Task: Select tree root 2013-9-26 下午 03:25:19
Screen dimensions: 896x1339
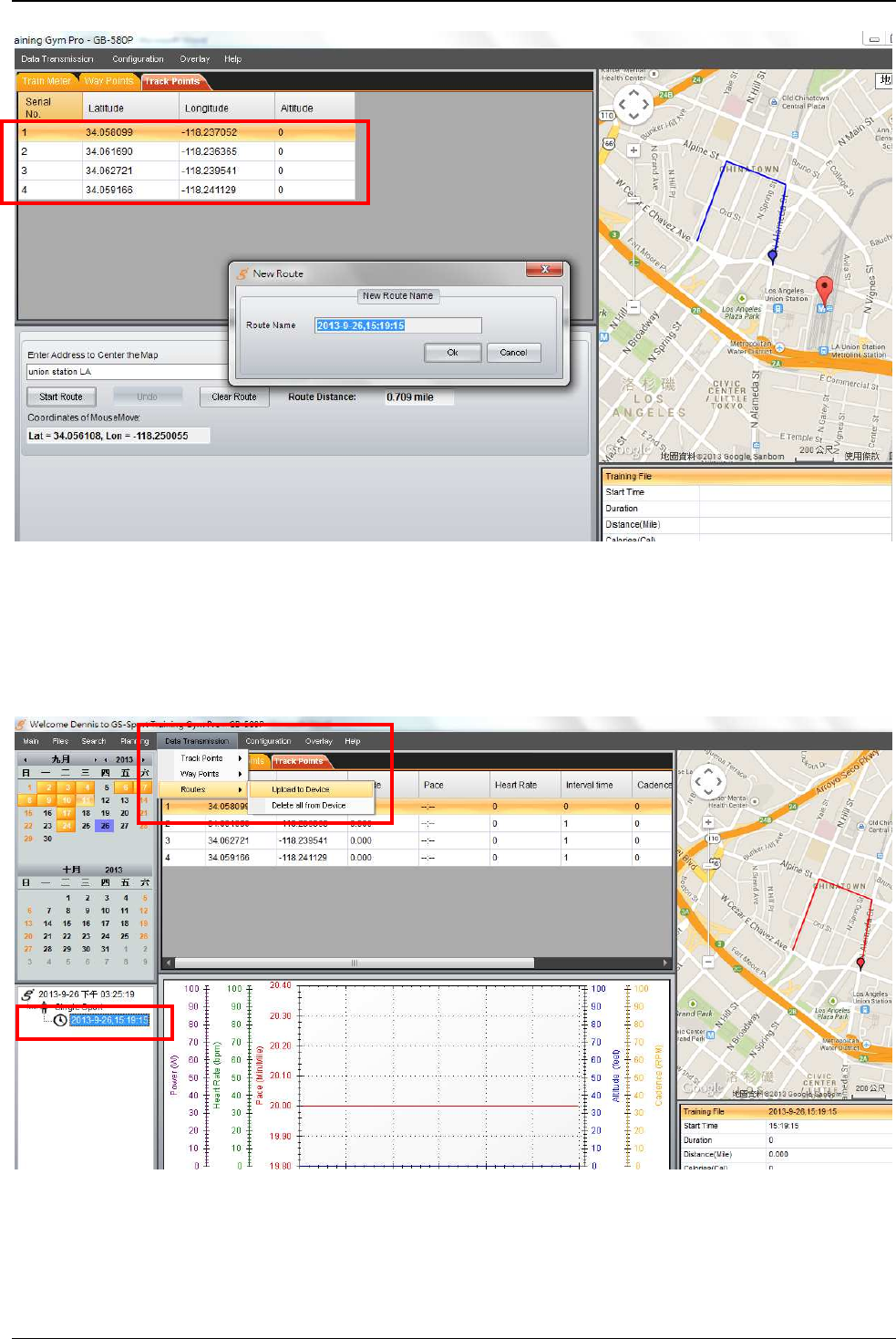Action: click(87, 994)
